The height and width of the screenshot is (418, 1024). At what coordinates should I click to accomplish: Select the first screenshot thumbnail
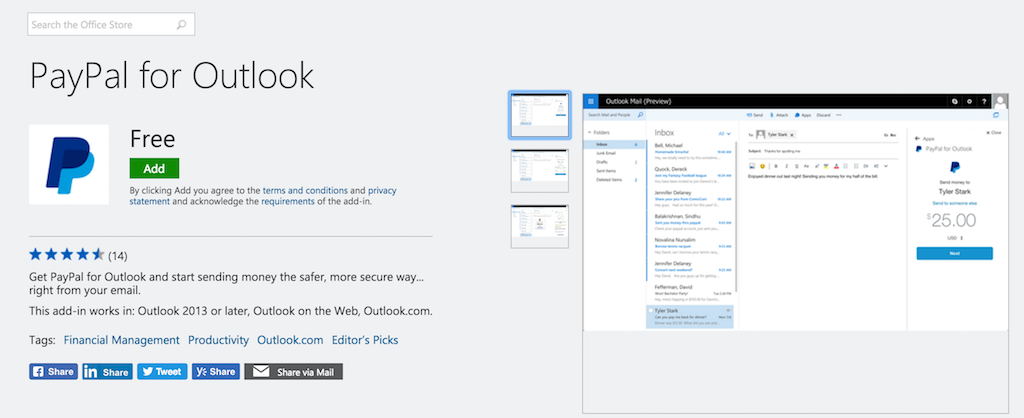coord(539,115)
